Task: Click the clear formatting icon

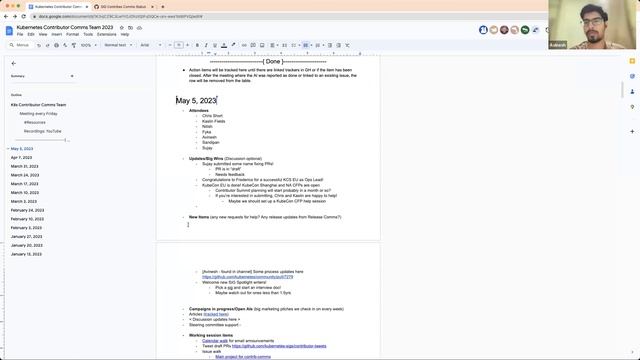Action: pos(347,45)
